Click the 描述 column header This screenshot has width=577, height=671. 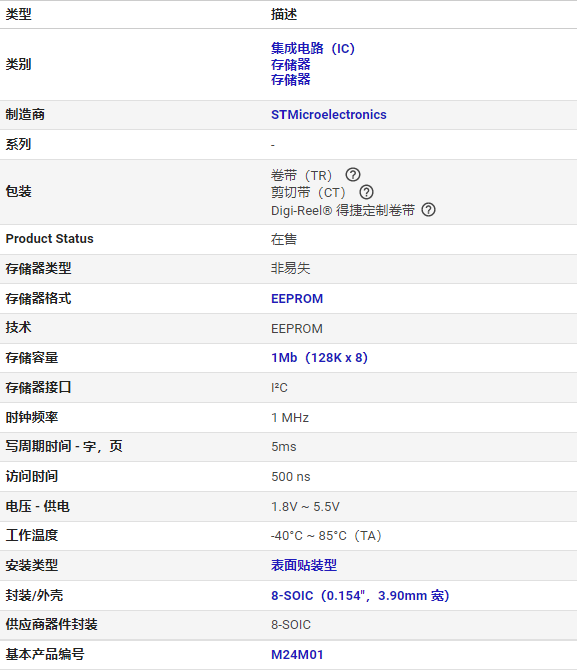click(x=284, y=15)
